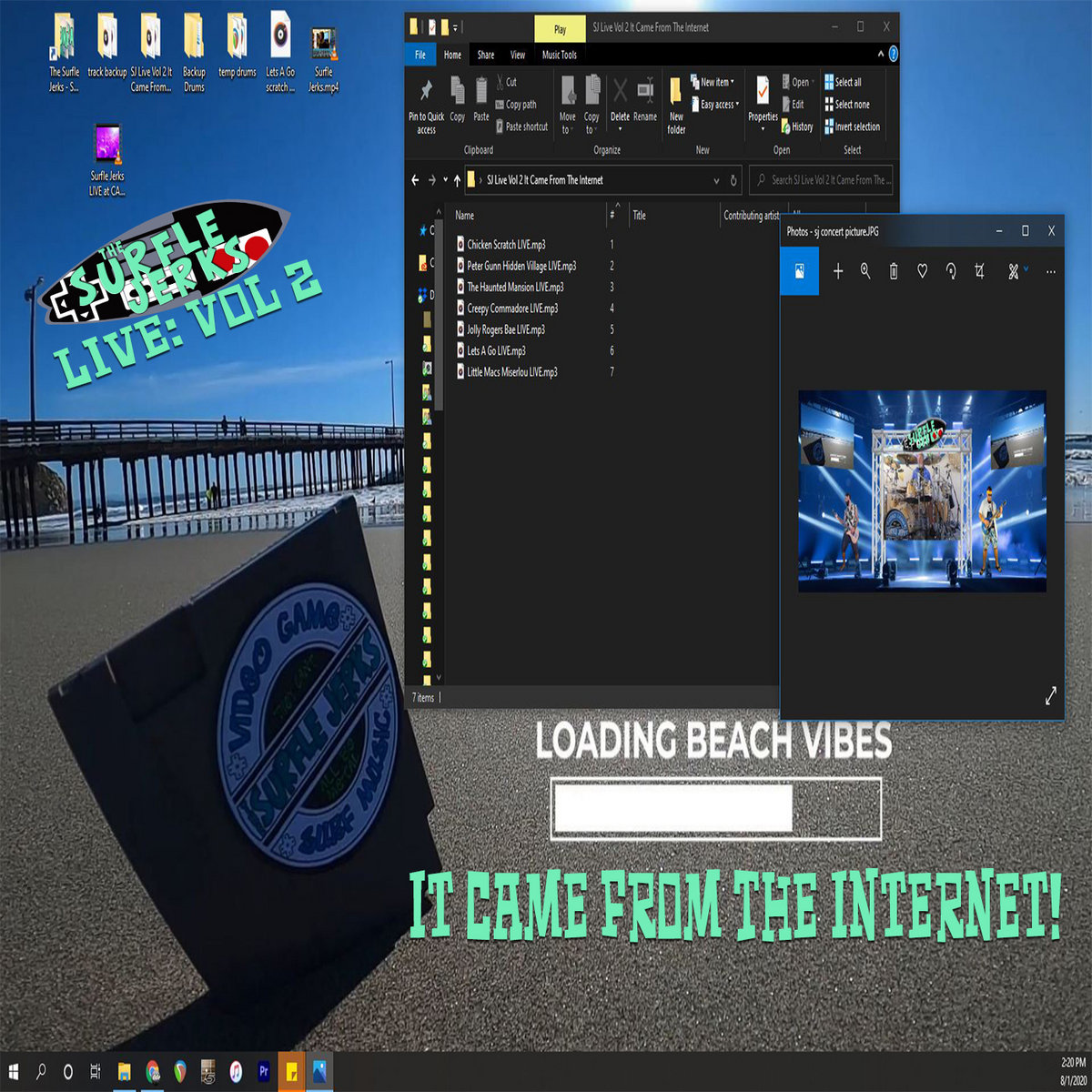Click the zoom magnifier icon in Photos
The width and height of the screenshot is (1092, 1092).
[x=865, y=271]
